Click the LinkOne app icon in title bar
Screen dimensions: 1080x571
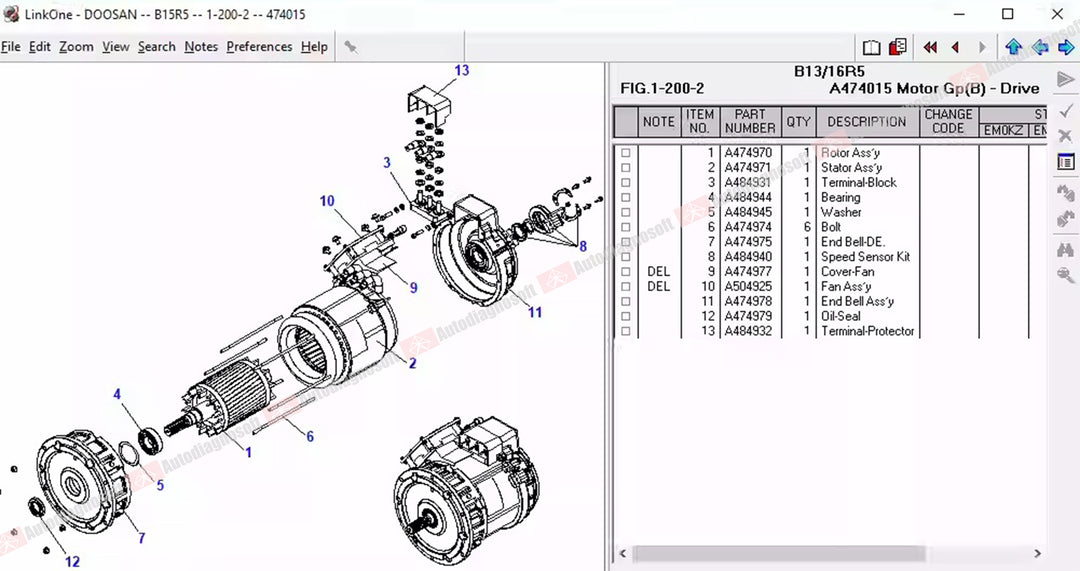pyautogui.click(x=10, y=14)
